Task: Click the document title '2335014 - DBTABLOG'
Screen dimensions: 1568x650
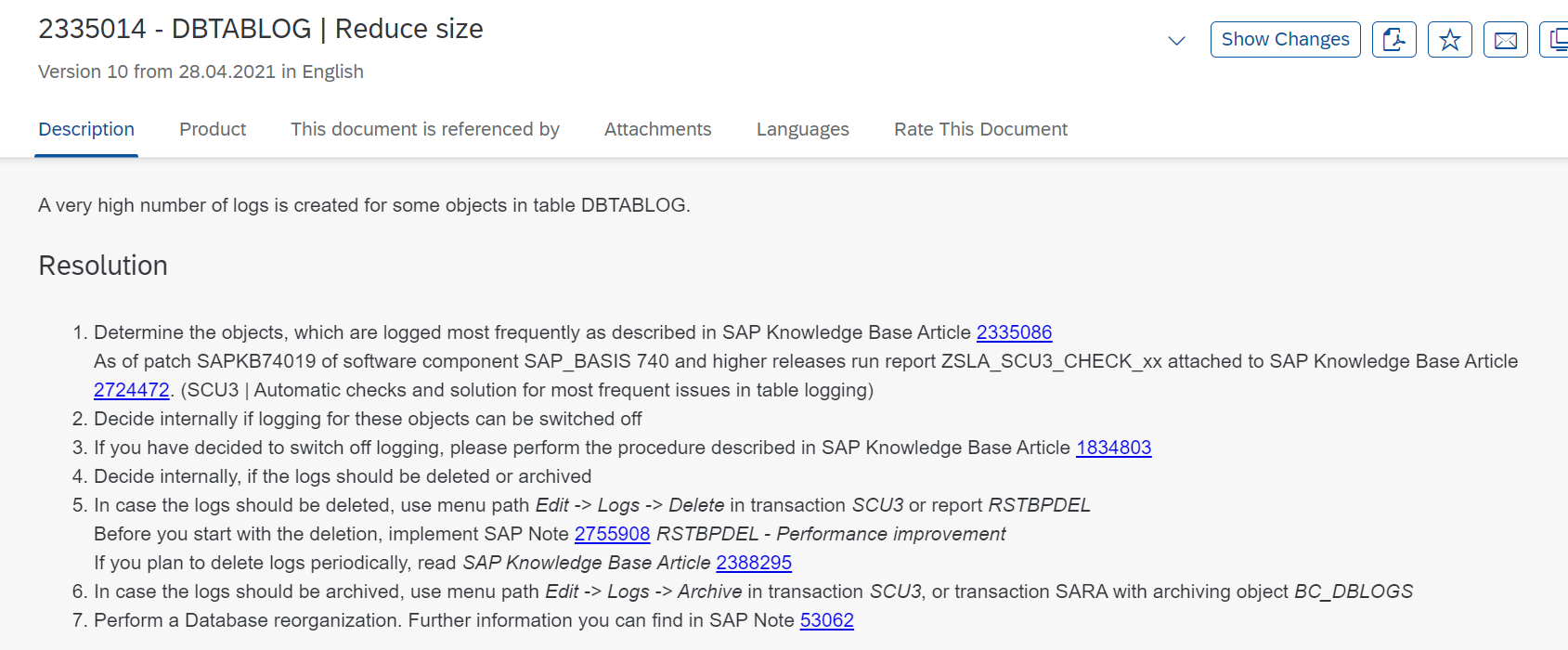Action: pyautogui.click(x=260, y=29)
